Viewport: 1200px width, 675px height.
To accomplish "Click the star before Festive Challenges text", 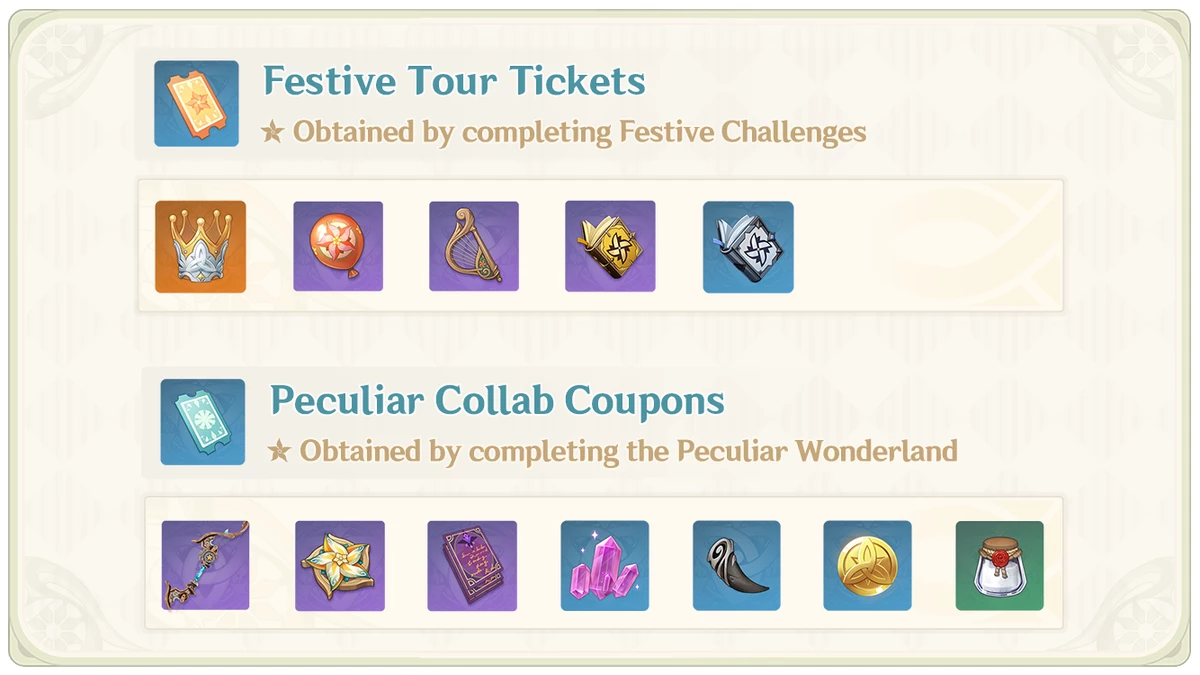I will (x=273, y=132).
